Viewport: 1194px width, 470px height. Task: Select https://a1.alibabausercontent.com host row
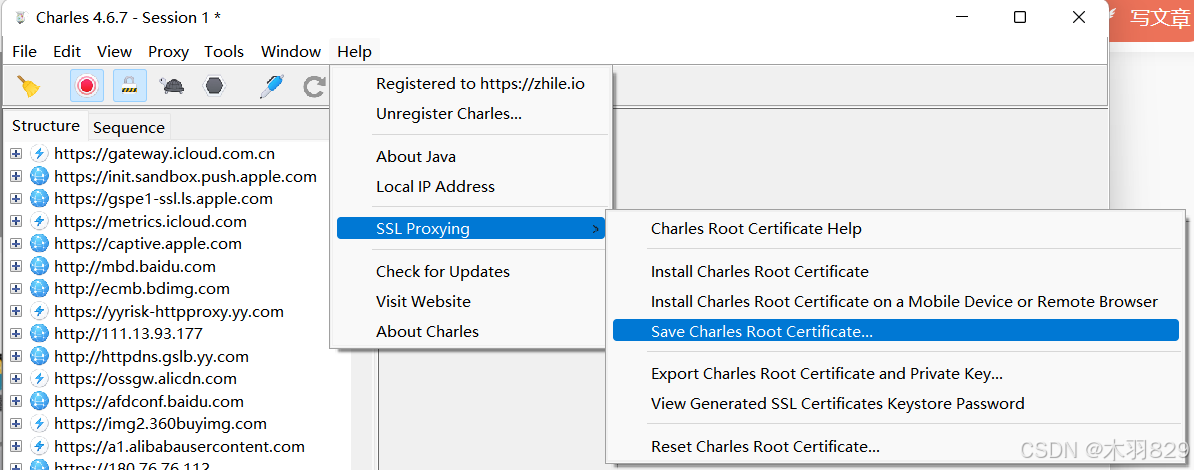tap(180, 446)
